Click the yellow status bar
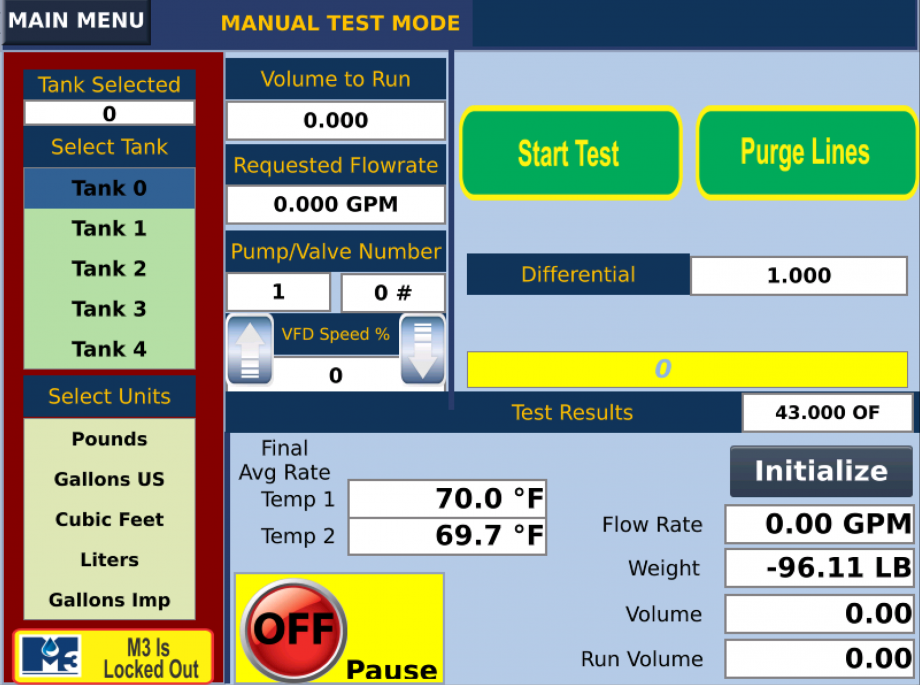The height and width of the screenshot is (685, 920). 687,370
